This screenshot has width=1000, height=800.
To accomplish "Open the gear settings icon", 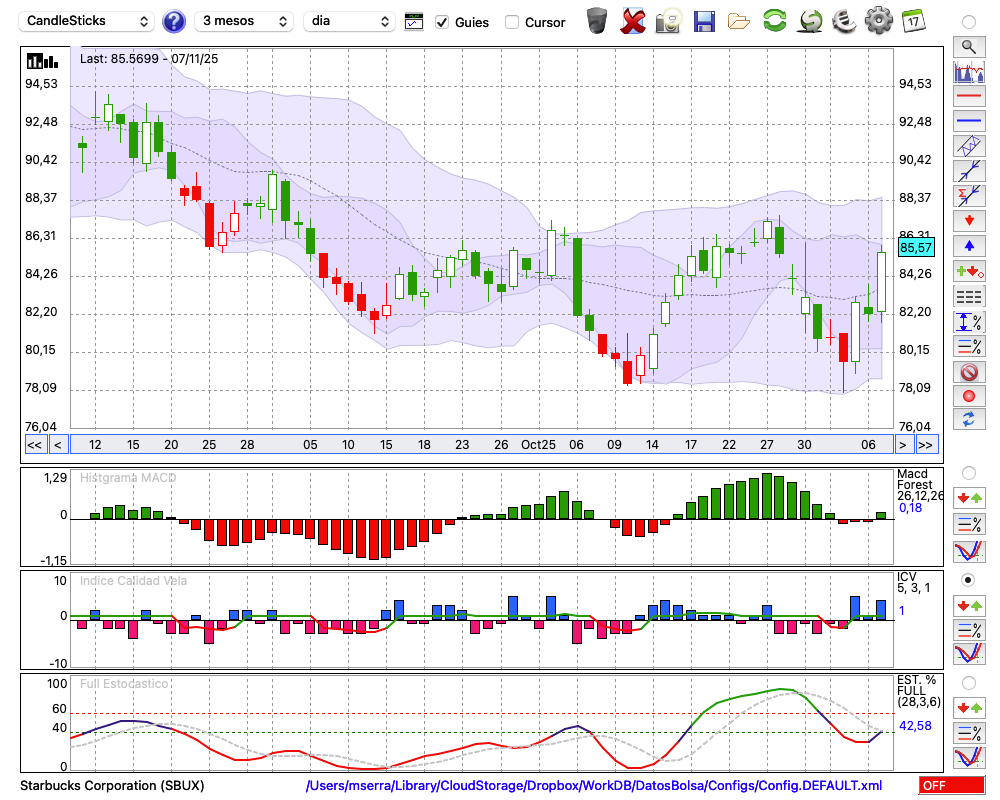I will [877, 21].
